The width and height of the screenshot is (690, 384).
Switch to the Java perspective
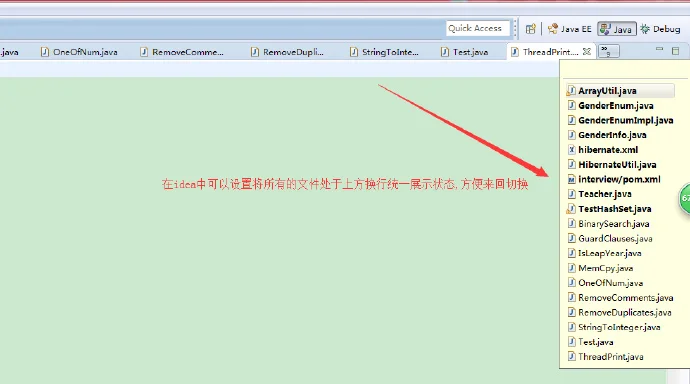tap(617, 29)
